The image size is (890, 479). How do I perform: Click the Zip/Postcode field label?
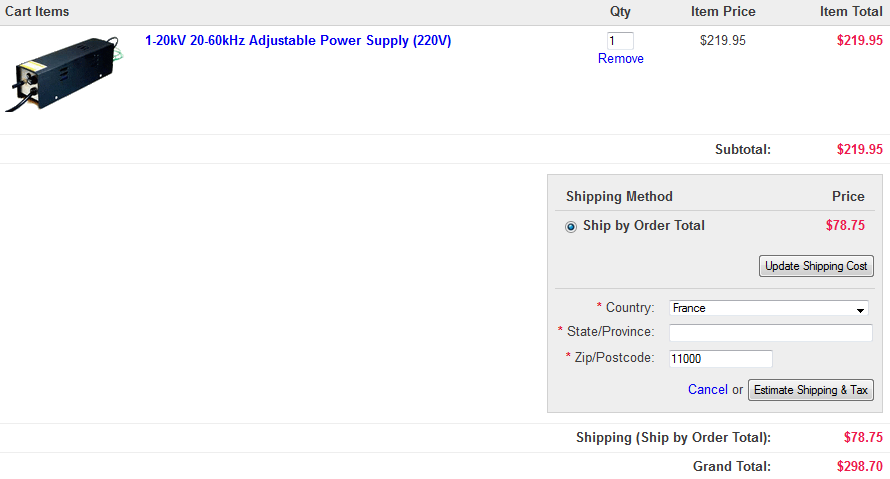pos(614,358)
